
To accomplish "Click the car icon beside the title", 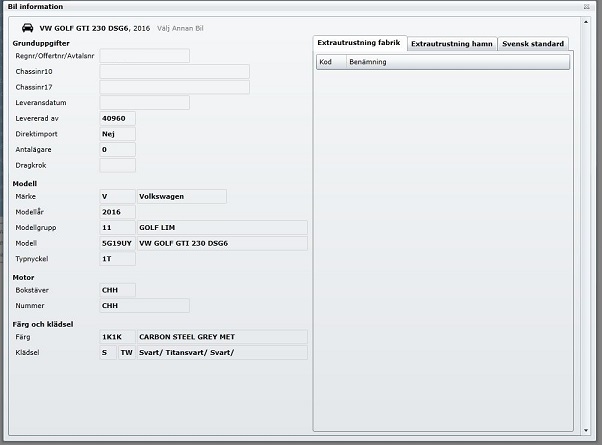I will [25, 29].
